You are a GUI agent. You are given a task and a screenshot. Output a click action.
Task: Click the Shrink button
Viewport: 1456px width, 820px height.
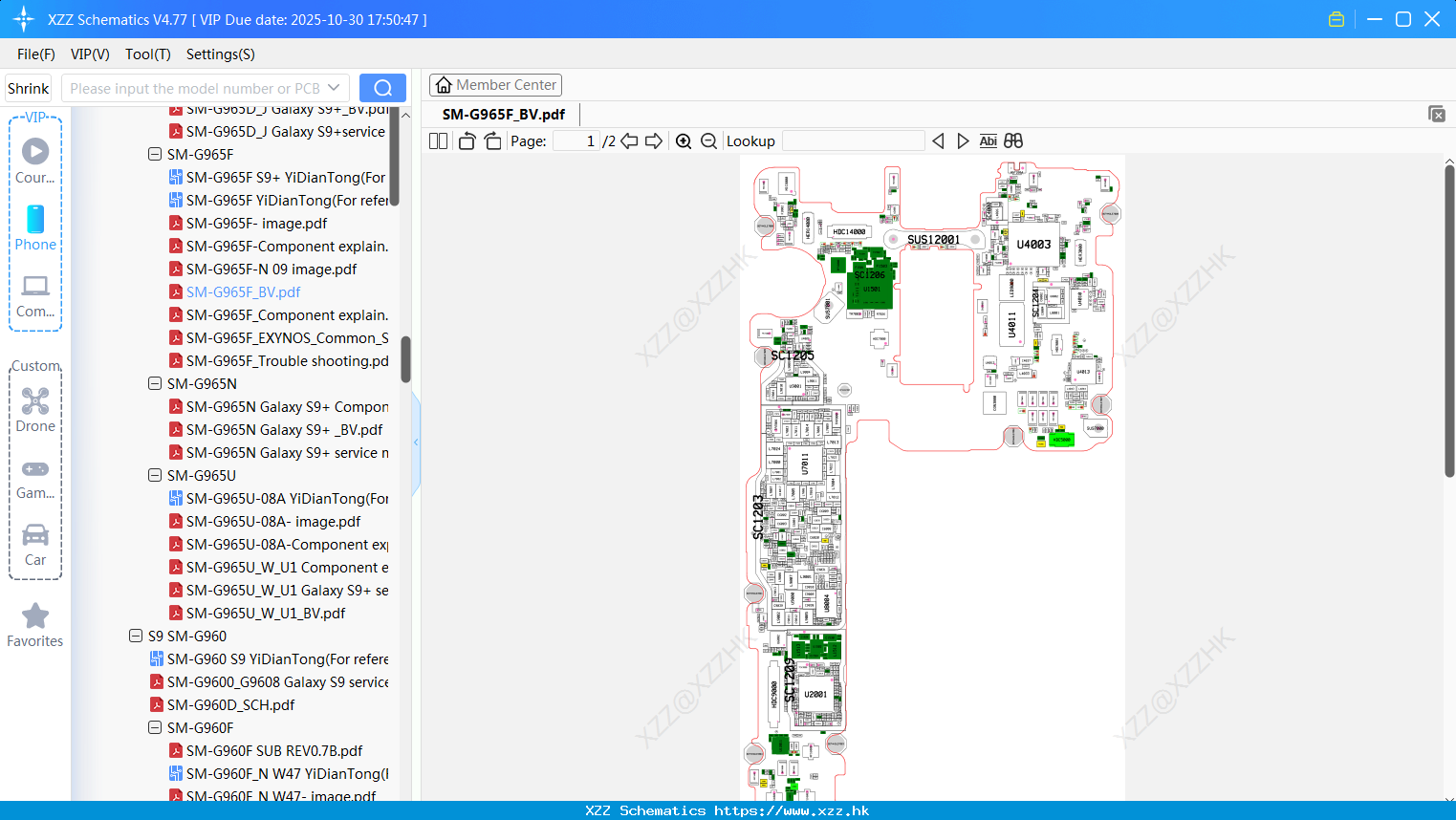(x=29, y=88)
